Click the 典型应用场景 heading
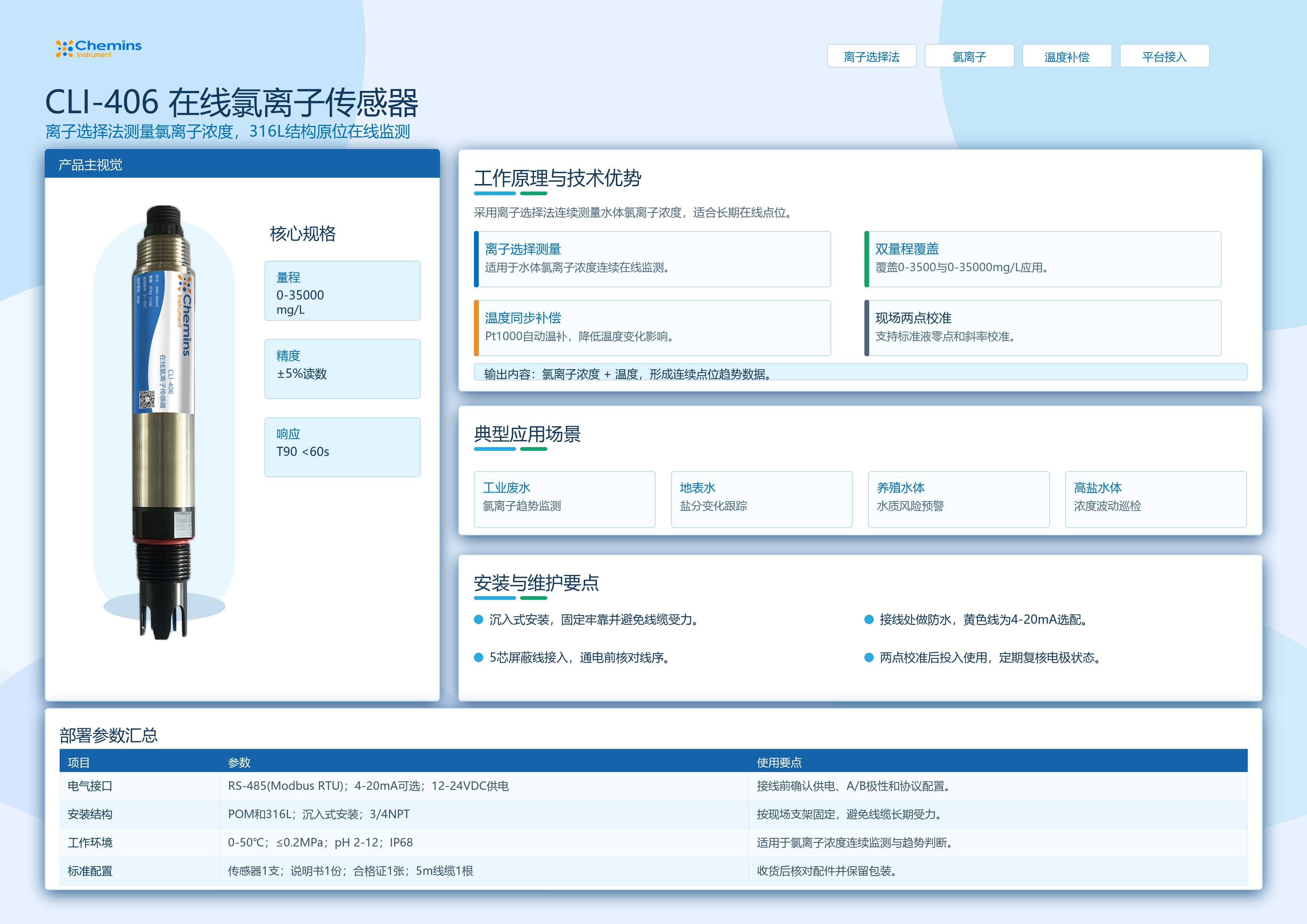 click(527, 434)
